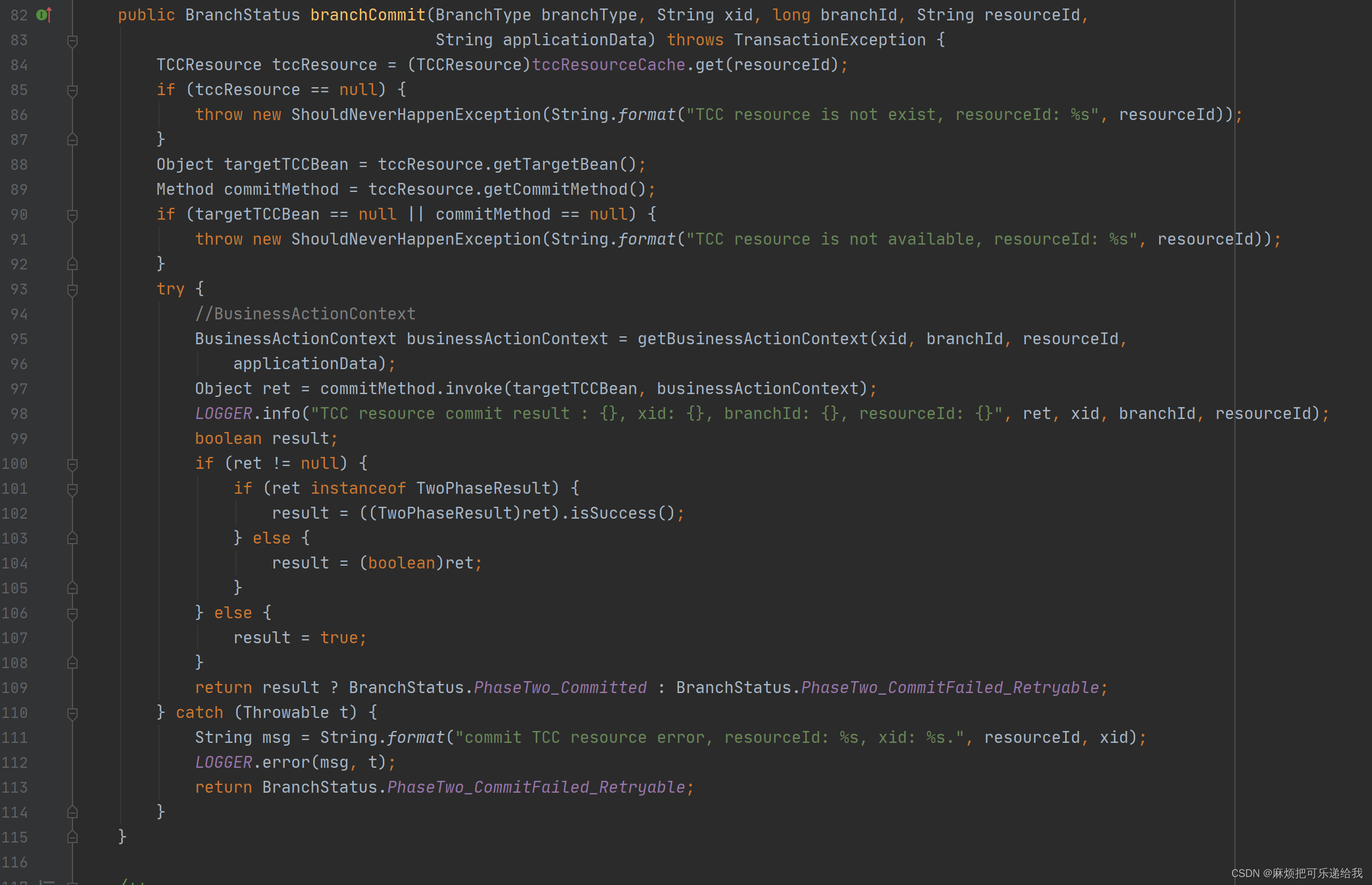Click PhaseTwo_CommitFailed_Retryable on line 109

(950, 688)
